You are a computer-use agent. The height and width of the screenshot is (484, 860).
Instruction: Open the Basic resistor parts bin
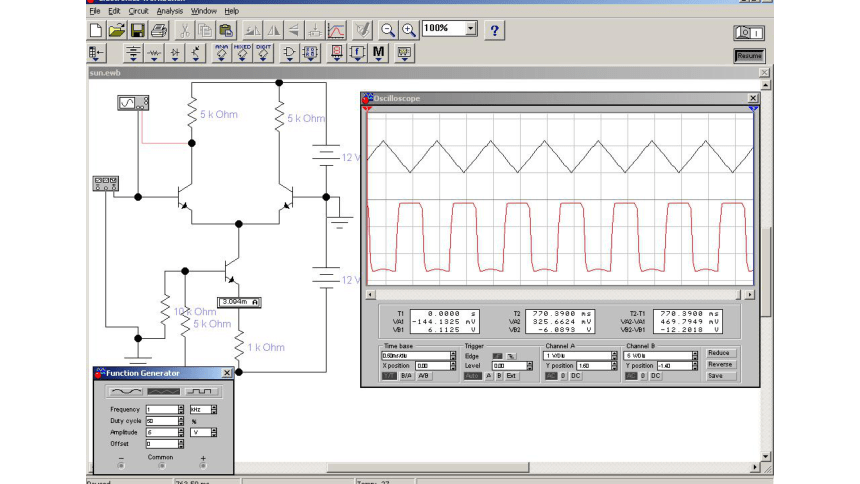click(x=154, y=53)
